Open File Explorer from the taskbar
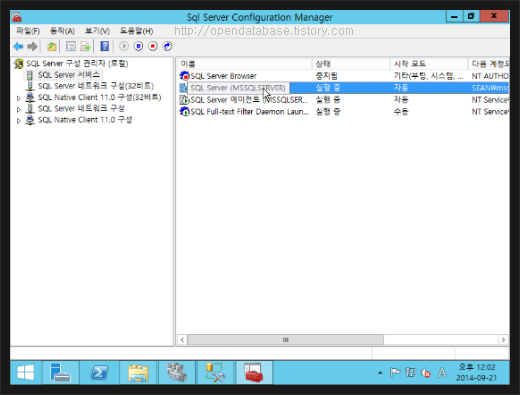 coord(138,372)
